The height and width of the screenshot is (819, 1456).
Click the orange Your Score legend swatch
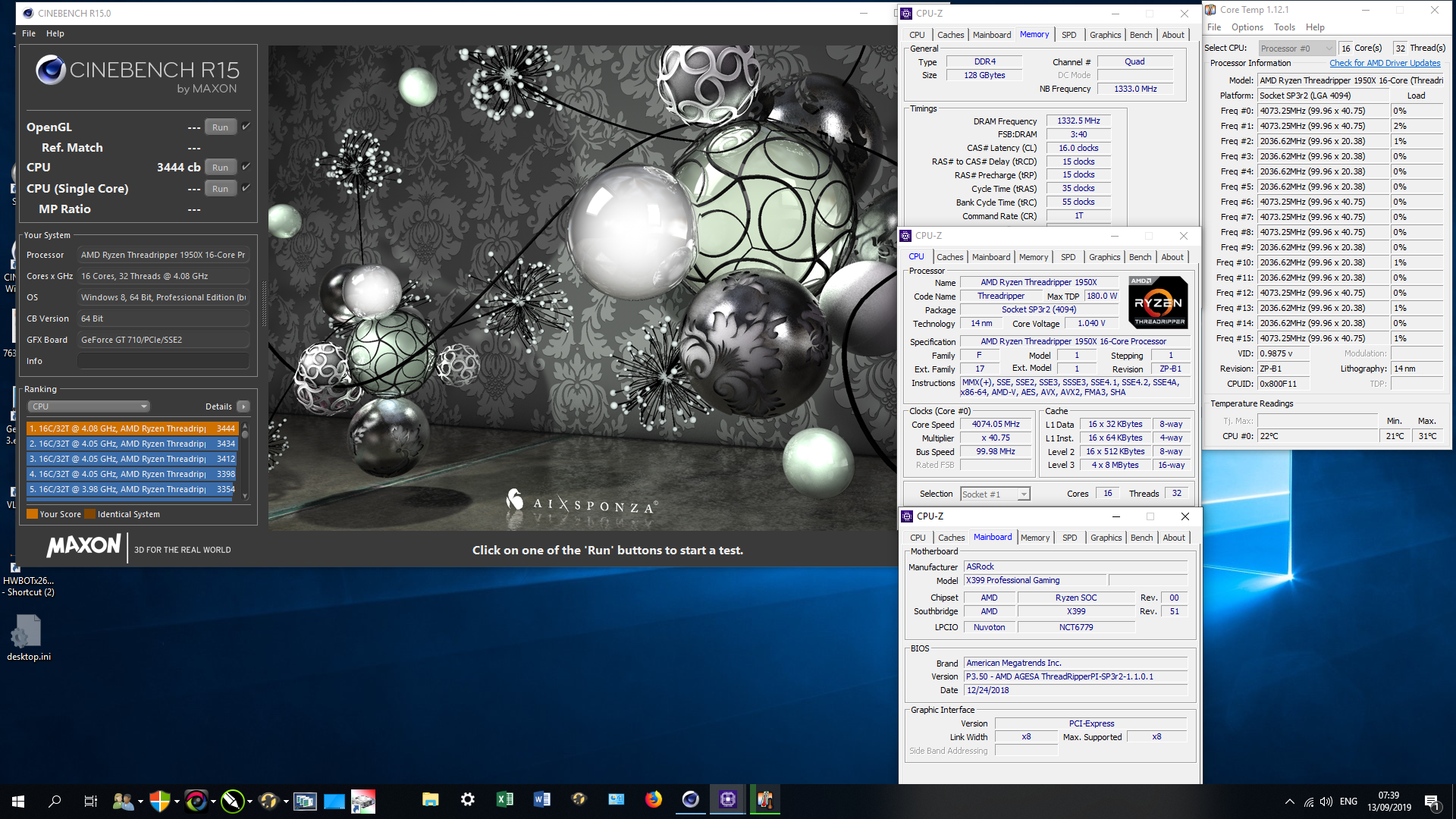pos(32,514)
